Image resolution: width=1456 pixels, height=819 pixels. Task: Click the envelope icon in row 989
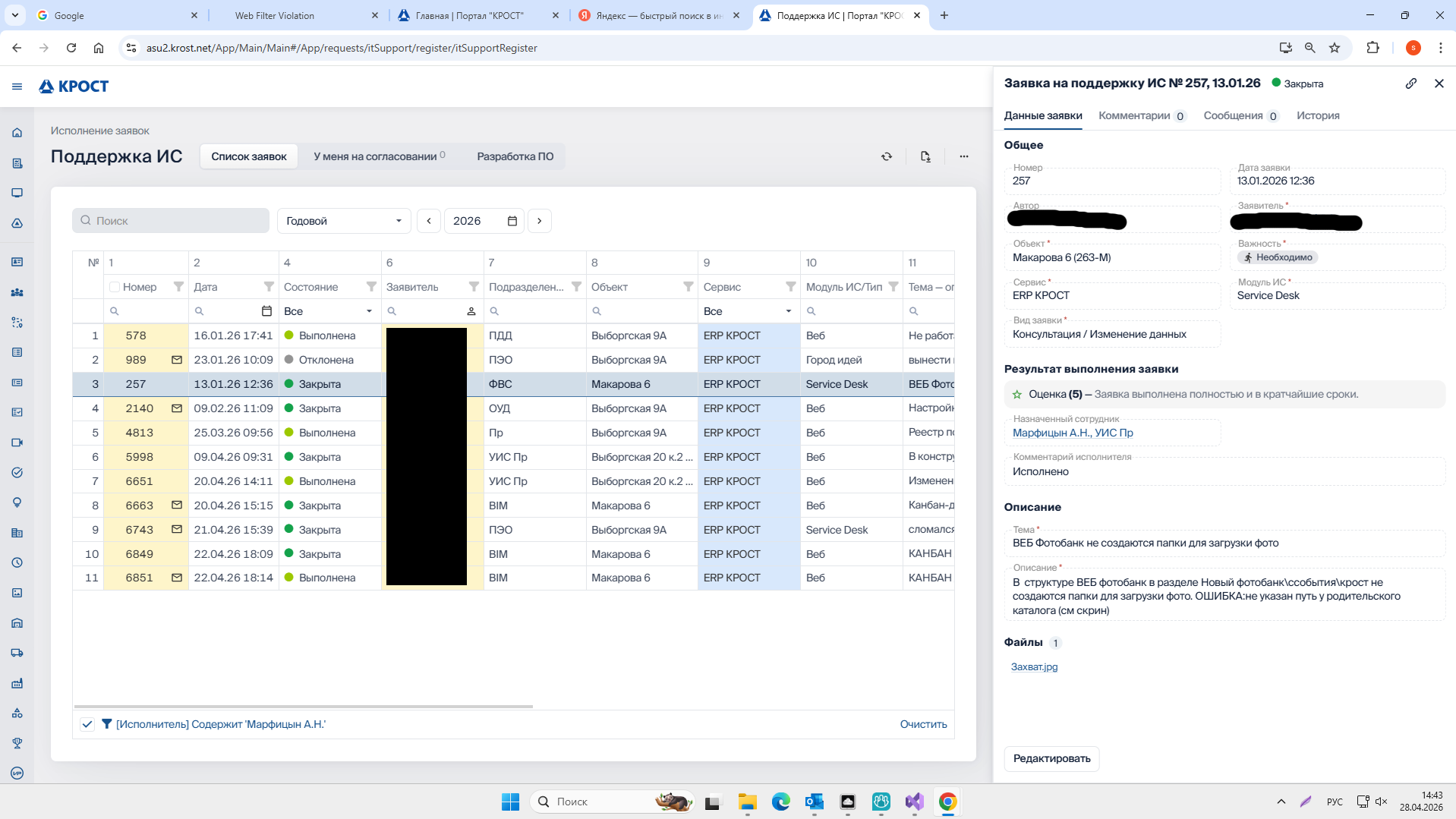tap(176, 360)
